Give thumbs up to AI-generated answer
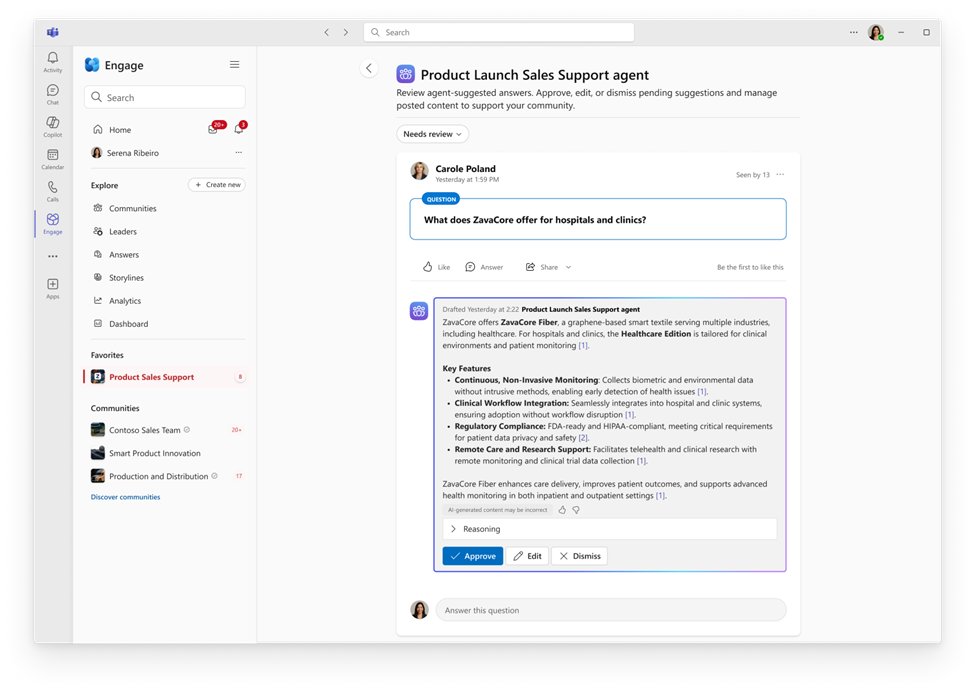 pos(562,510)
